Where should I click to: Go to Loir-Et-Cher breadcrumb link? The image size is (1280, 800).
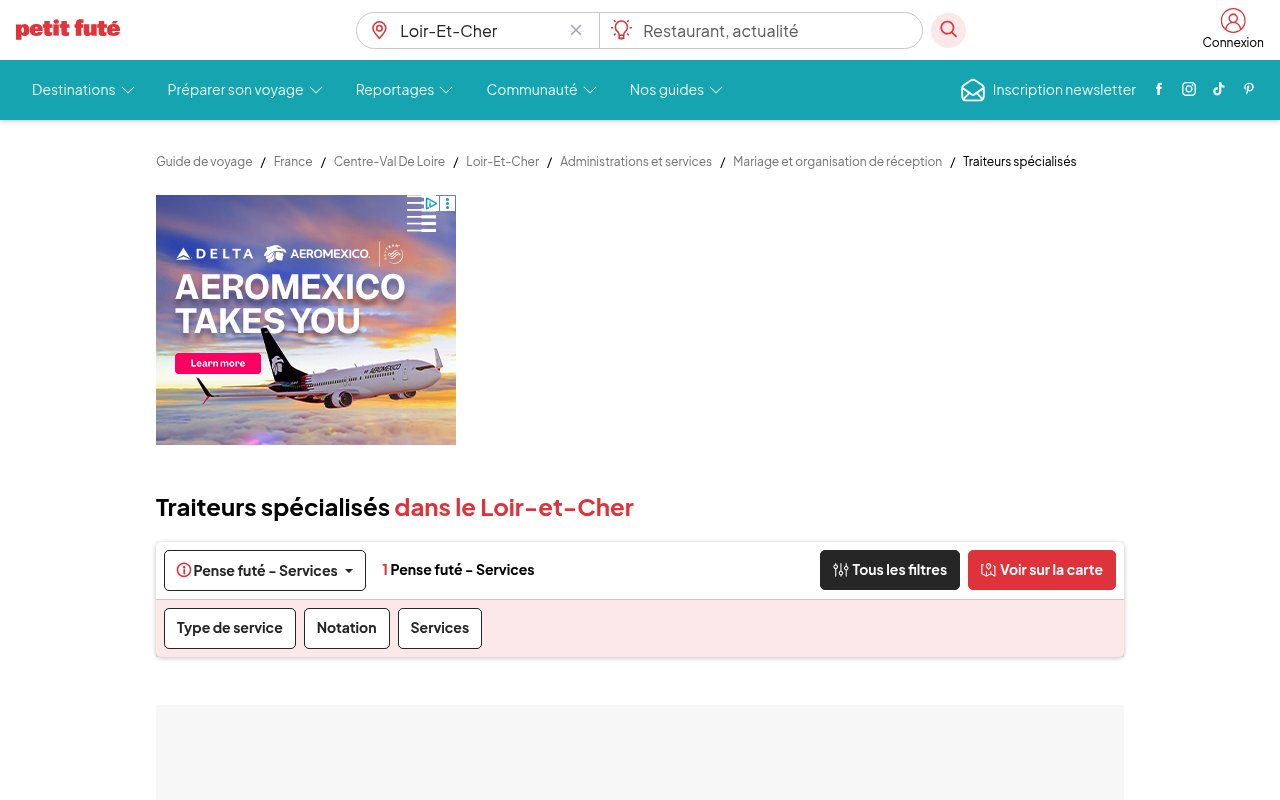pos(502,161)
